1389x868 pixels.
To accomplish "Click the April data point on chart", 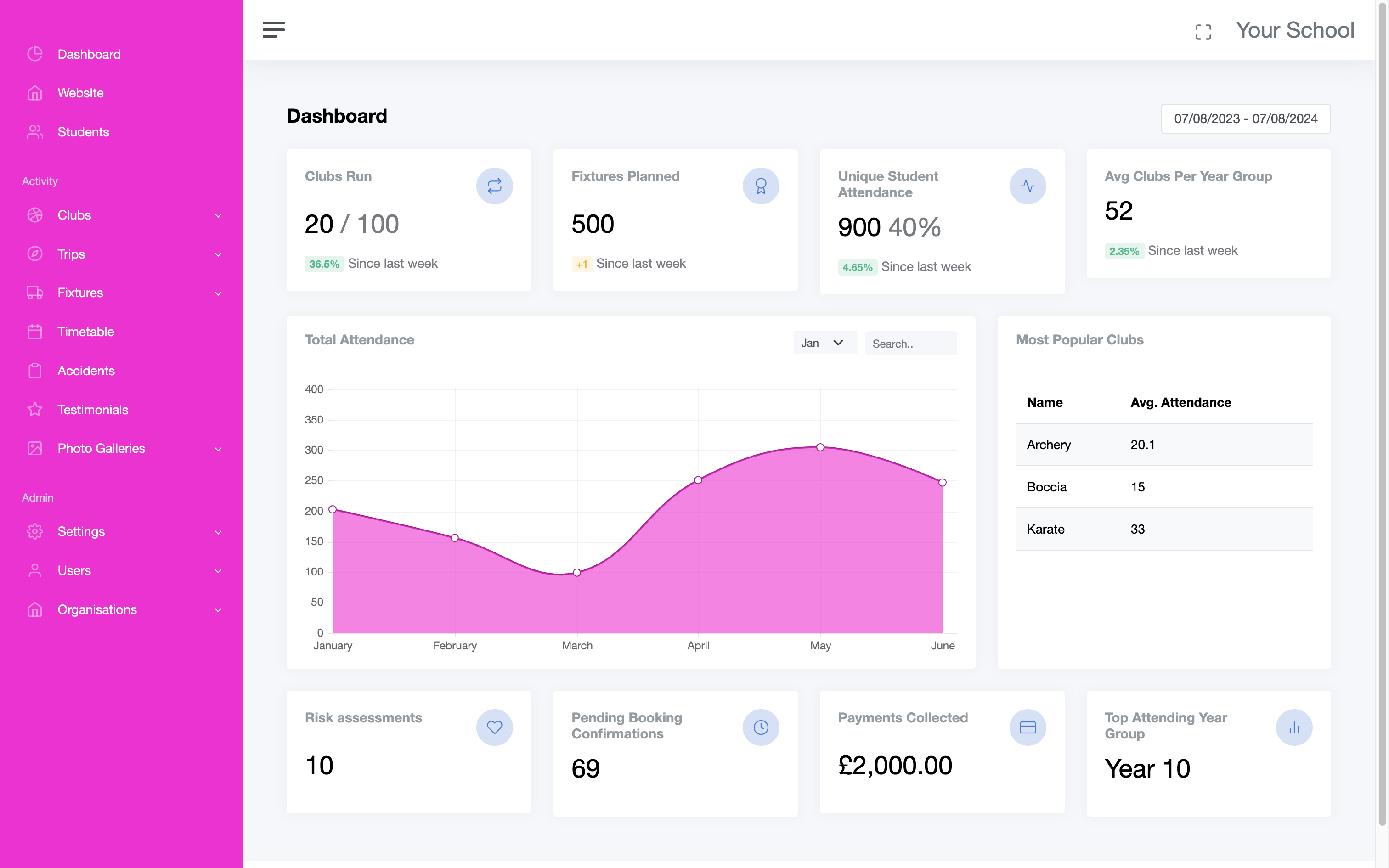I will point(698,480).
